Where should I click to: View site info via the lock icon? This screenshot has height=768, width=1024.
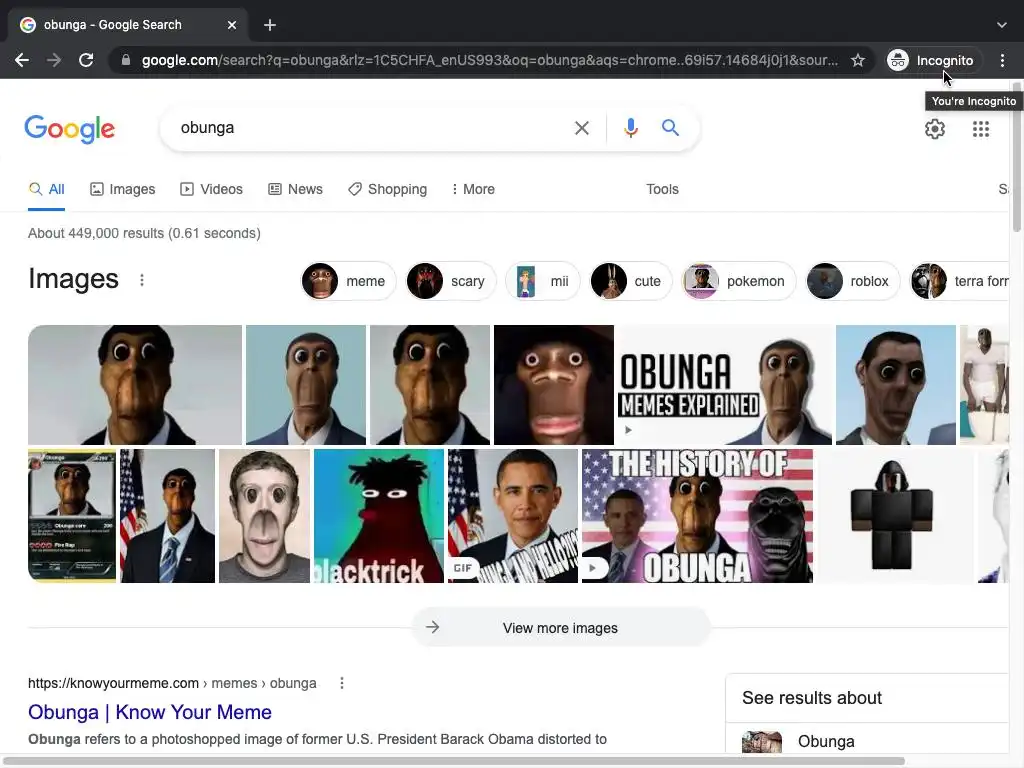(126, 60)
